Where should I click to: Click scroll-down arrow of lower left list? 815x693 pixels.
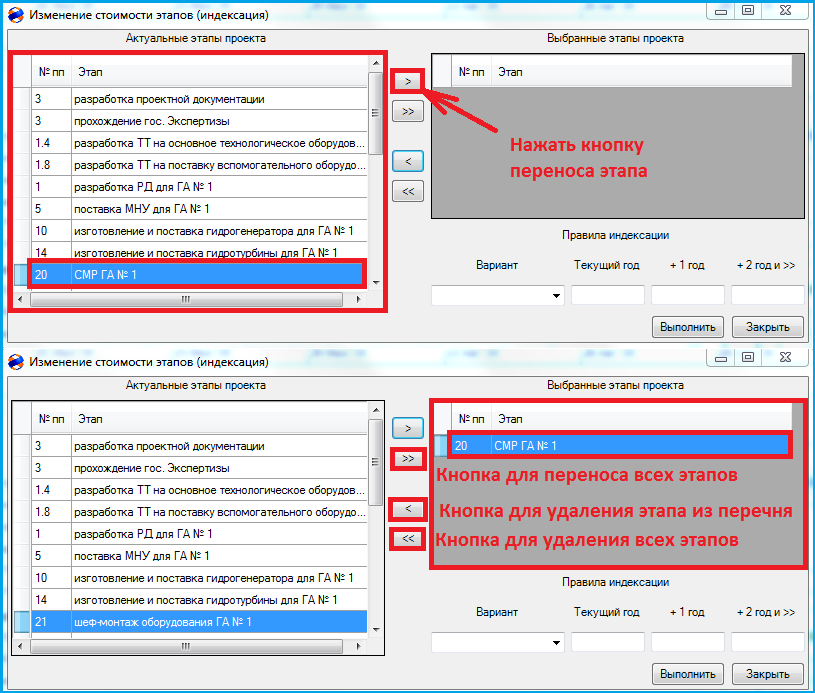(376, 629)
